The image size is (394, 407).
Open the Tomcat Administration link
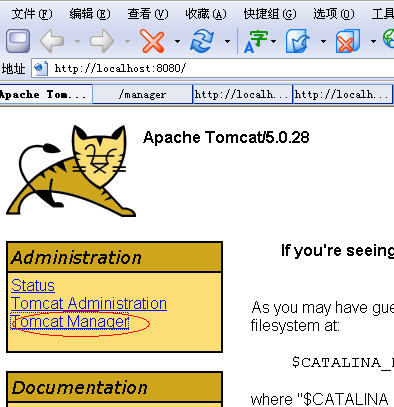(89, 304)
